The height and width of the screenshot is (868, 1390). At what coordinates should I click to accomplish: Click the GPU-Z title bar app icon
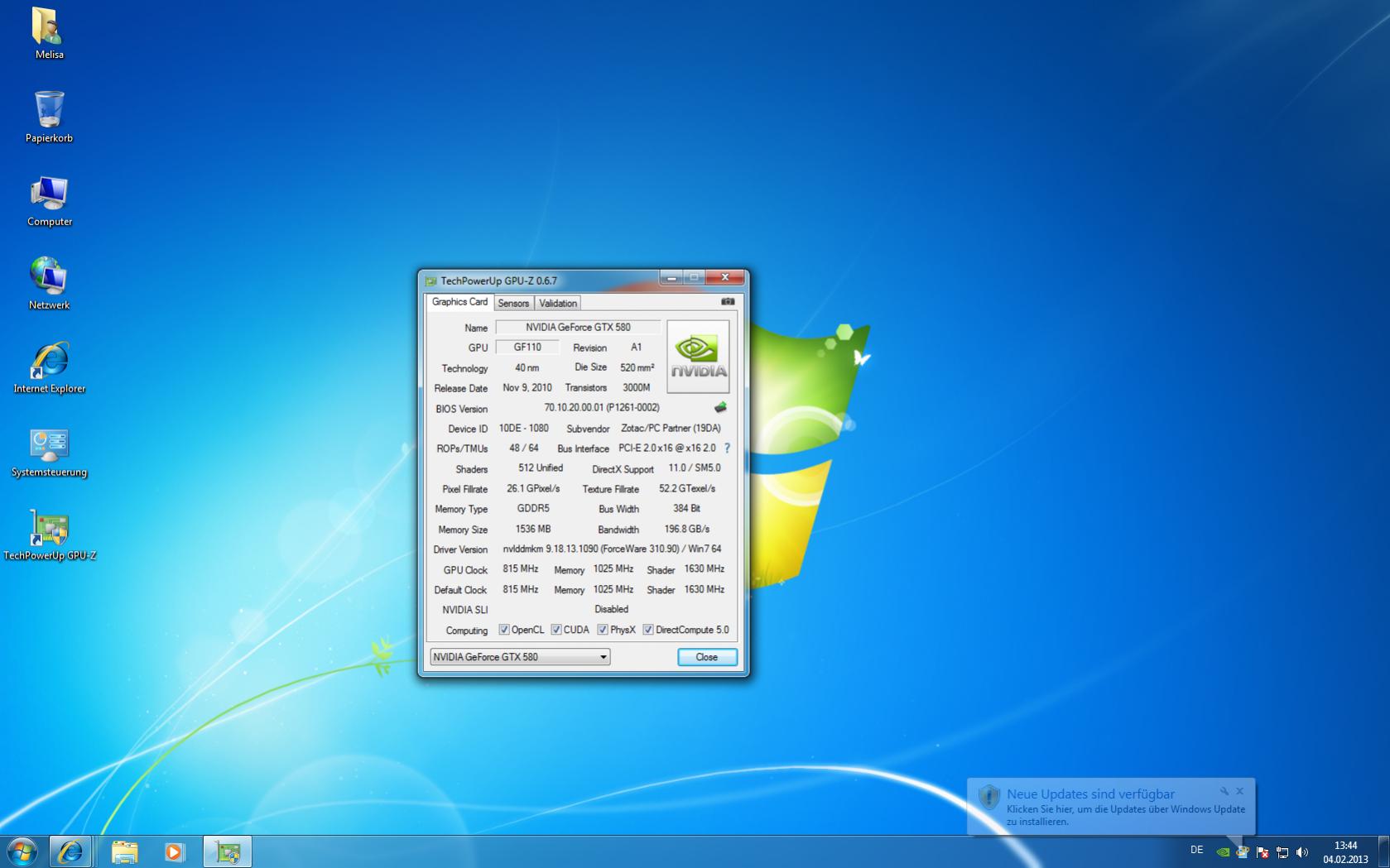coord(430,281)
